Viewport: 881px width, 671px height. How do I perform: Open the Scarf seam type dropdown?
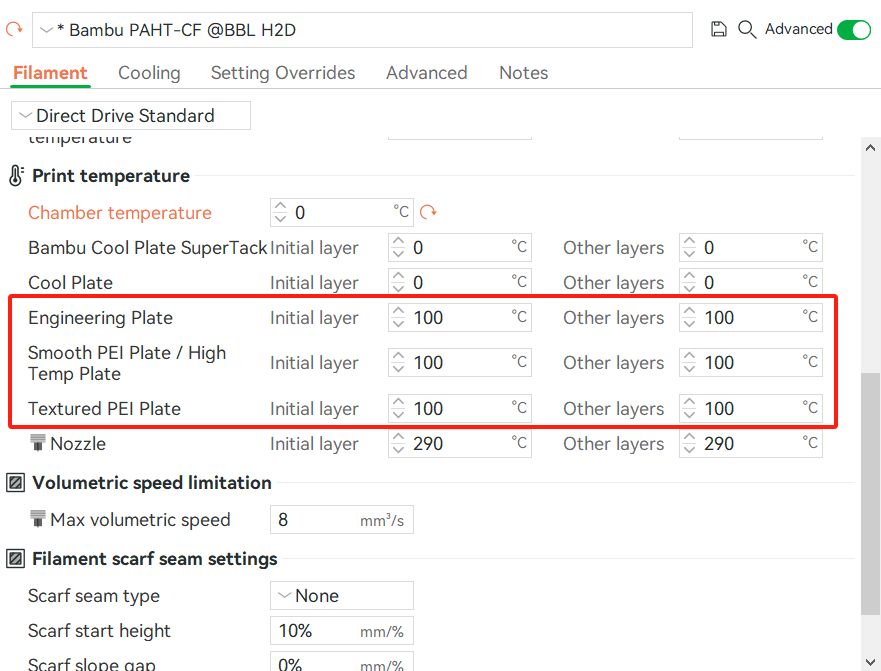click(342, 596)
